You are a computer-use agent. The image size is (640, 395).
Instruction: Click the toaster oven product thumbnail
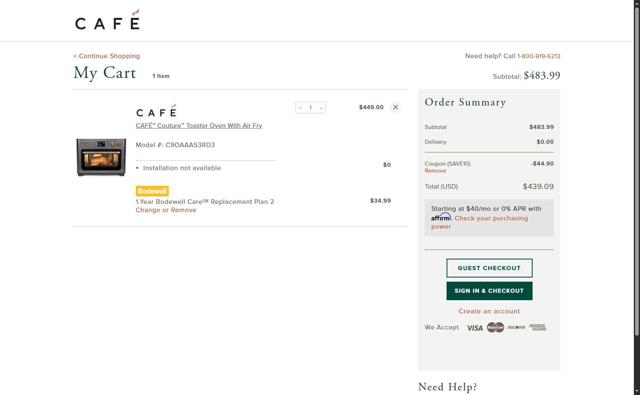(101, 157)
